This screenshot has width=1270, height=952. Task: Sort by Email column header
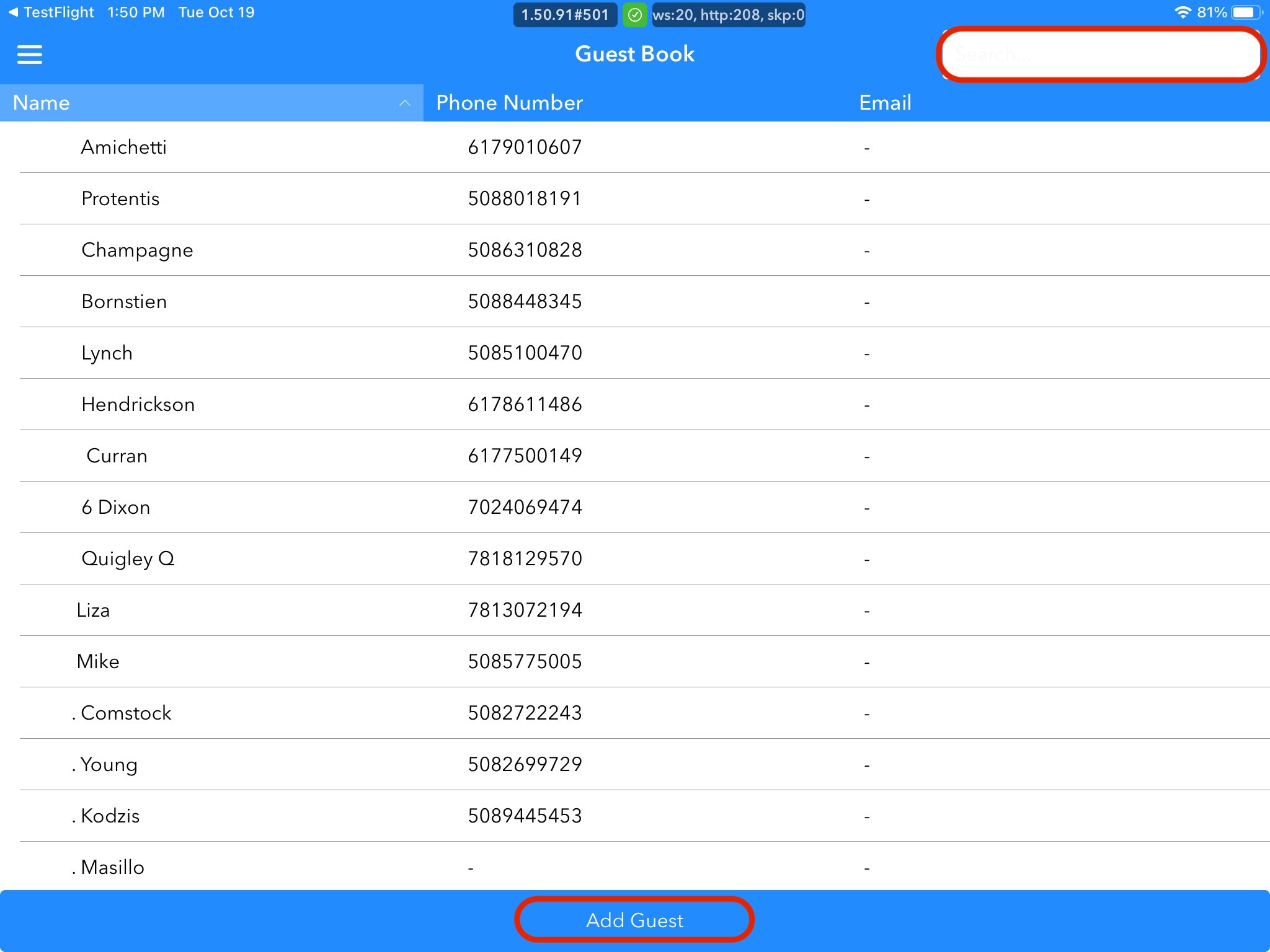click(885, 103)
